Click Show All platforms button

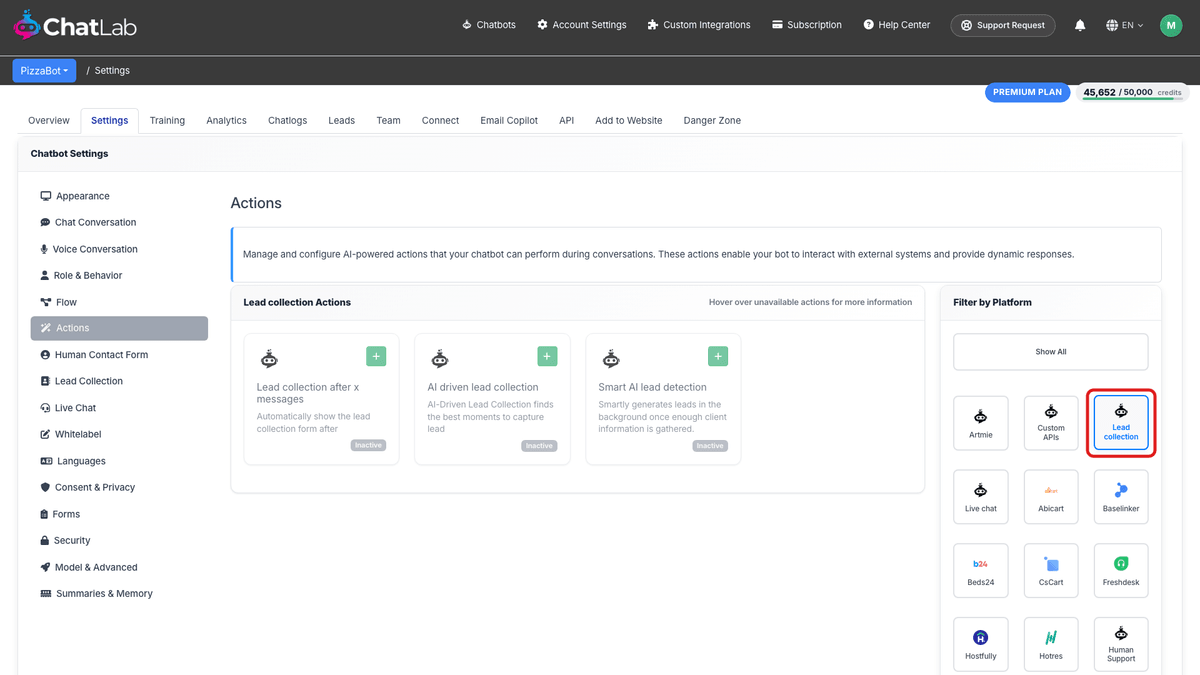coord(1051,352)
